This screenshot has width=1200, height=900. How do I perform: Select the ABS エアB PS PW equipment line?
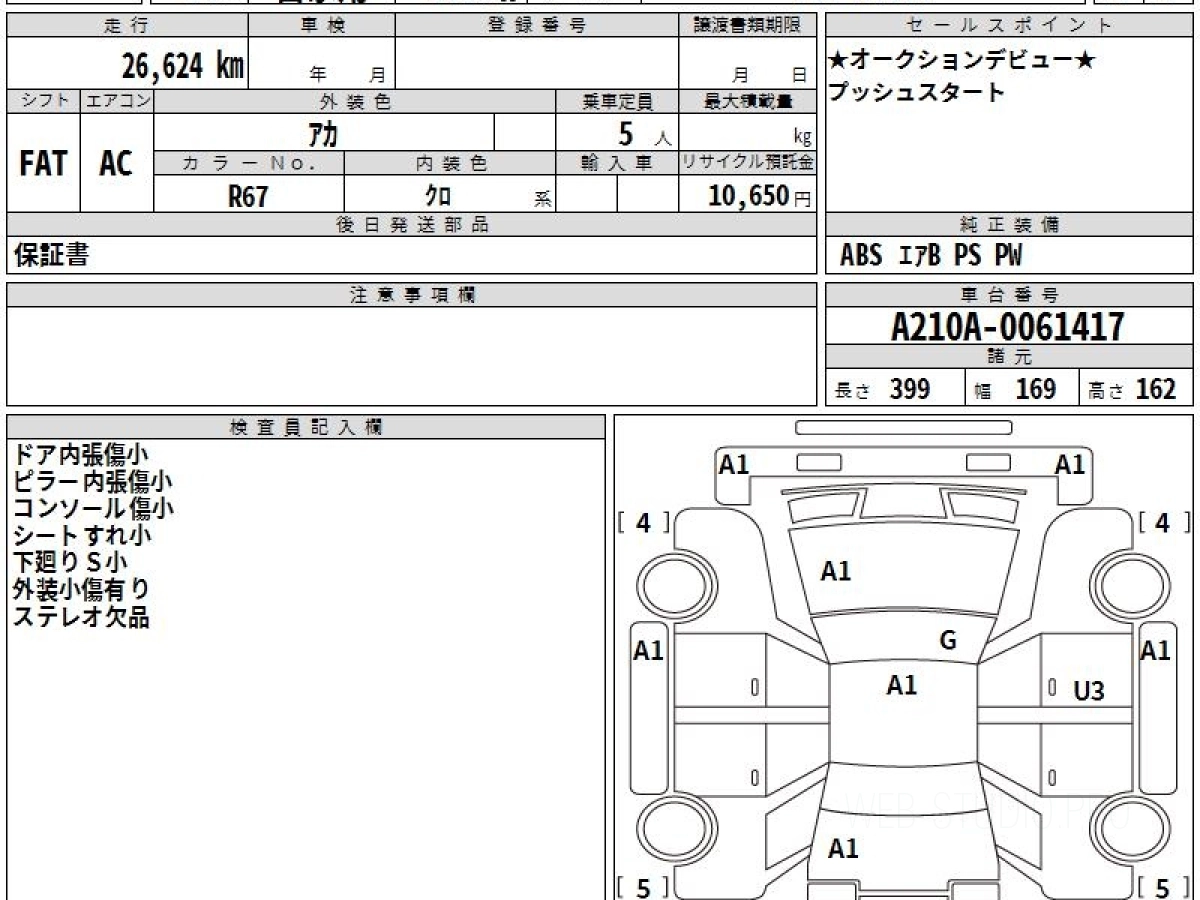coord(931,256)
